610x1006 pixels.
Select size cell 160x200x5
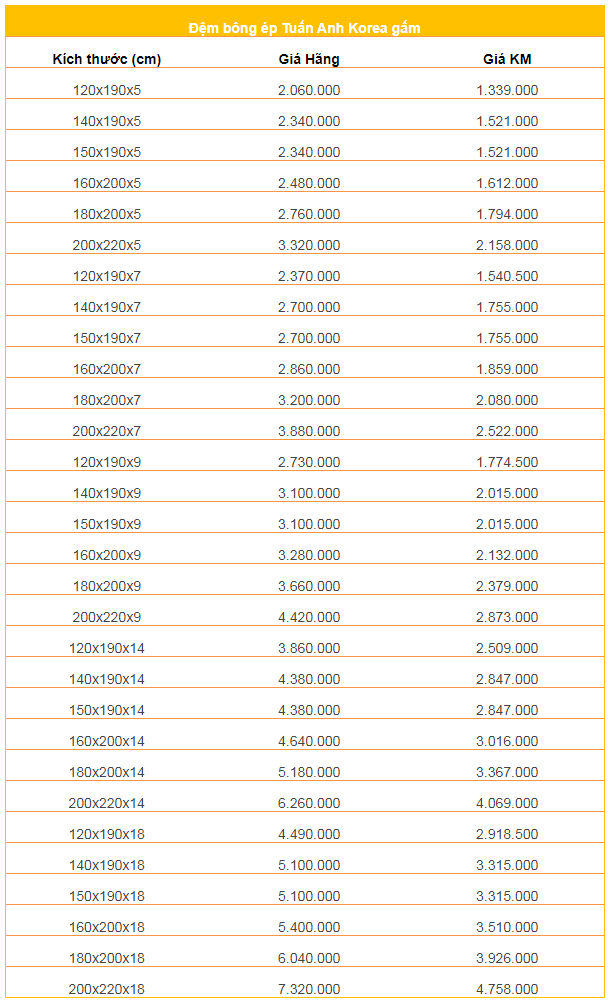(x=106, y=183)
